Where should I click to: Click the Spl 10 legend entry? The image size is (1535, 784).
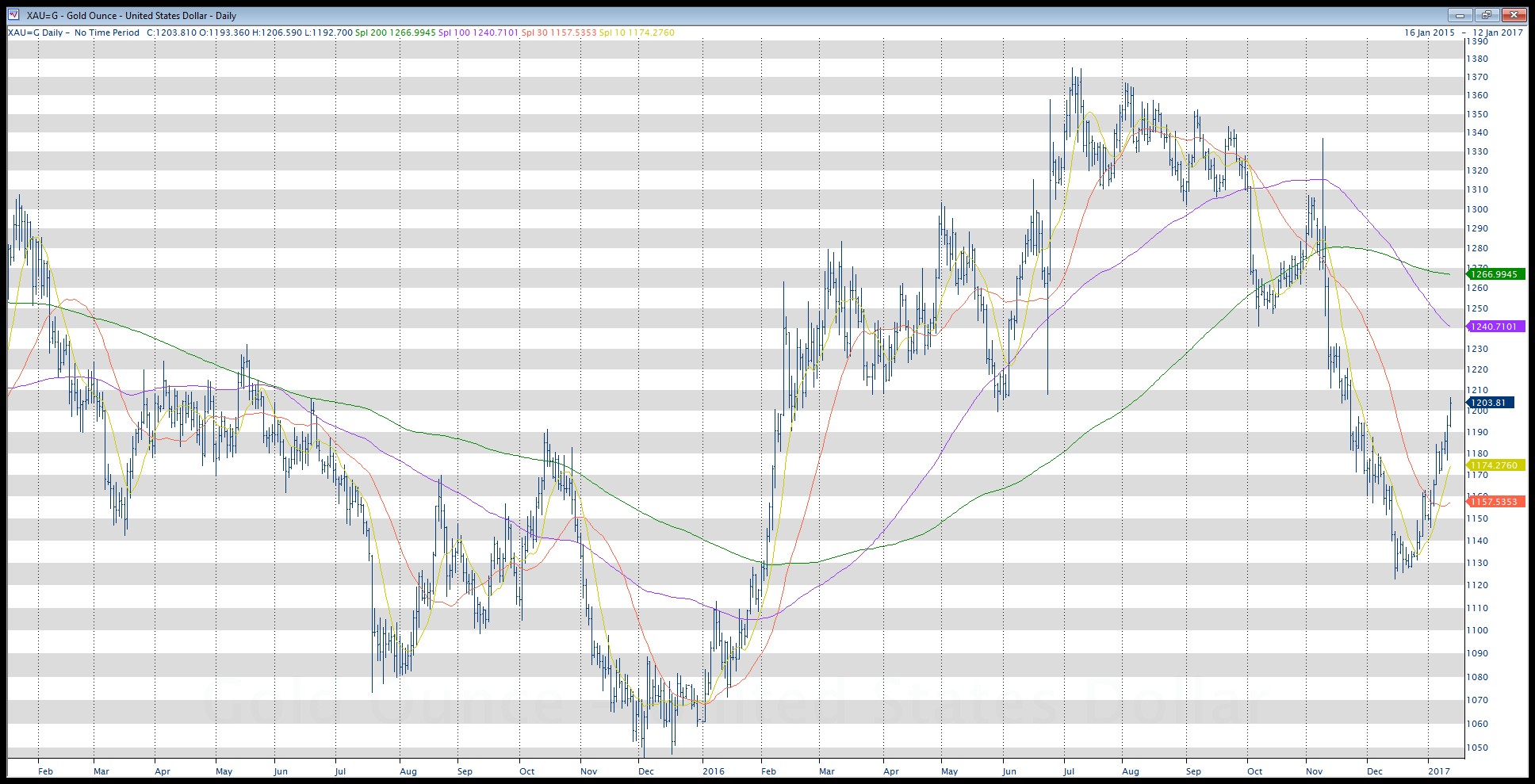637,33
